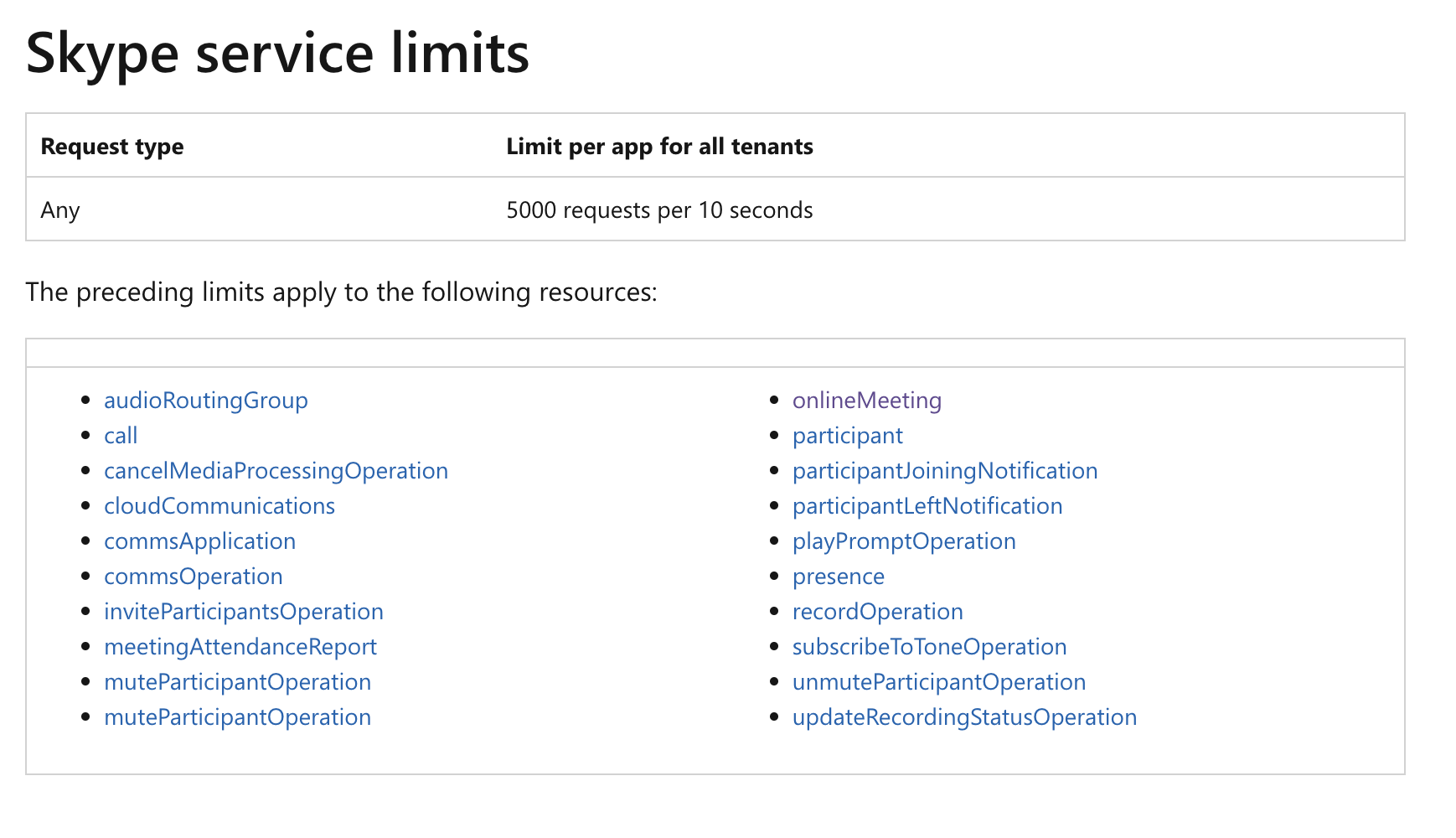The image size is (1456, 838).
Task: Click the unmuteParticipantOperation link
Action: (938, 682)
